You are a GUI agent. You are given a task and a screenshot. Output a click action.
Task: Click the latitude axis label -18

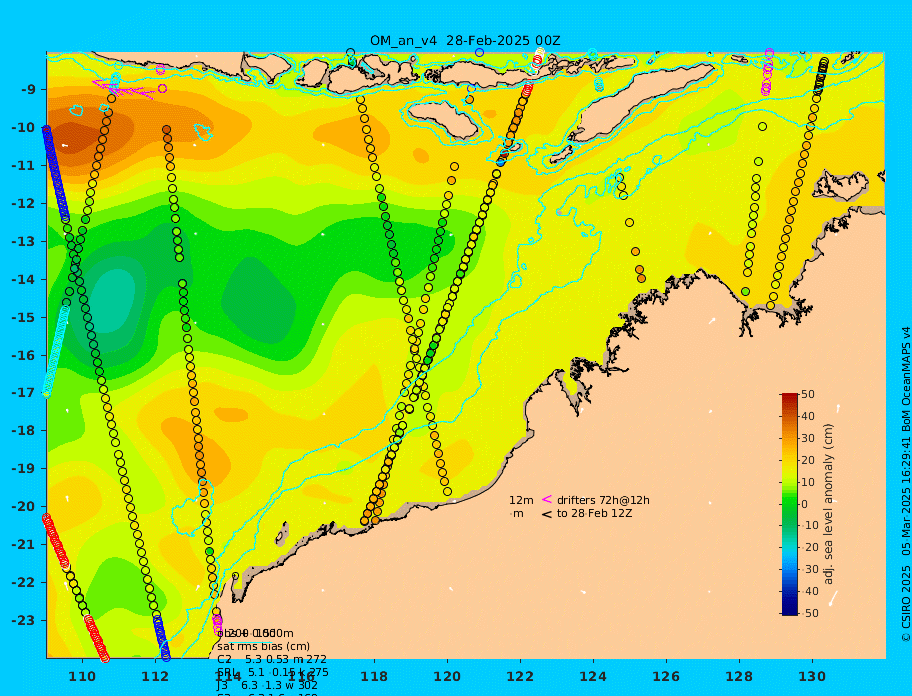[x=24, y=431]
